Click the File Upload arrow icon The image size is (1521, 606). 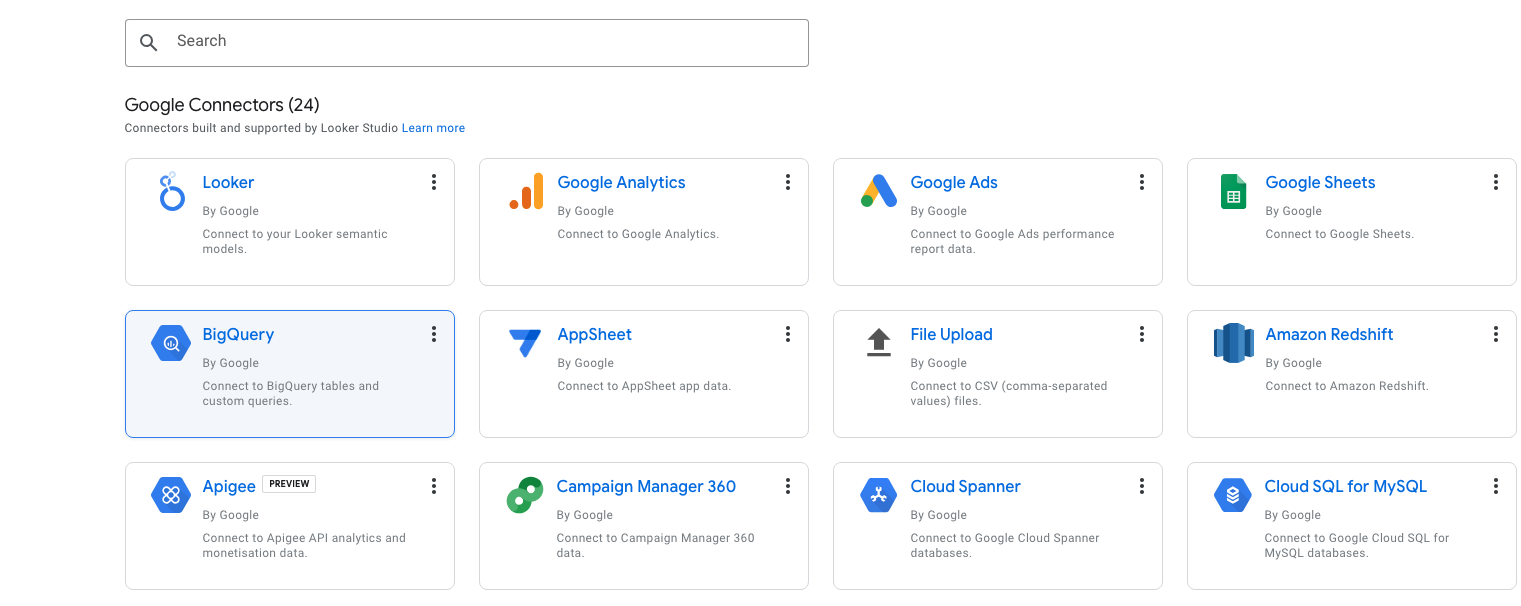(878, 343)
